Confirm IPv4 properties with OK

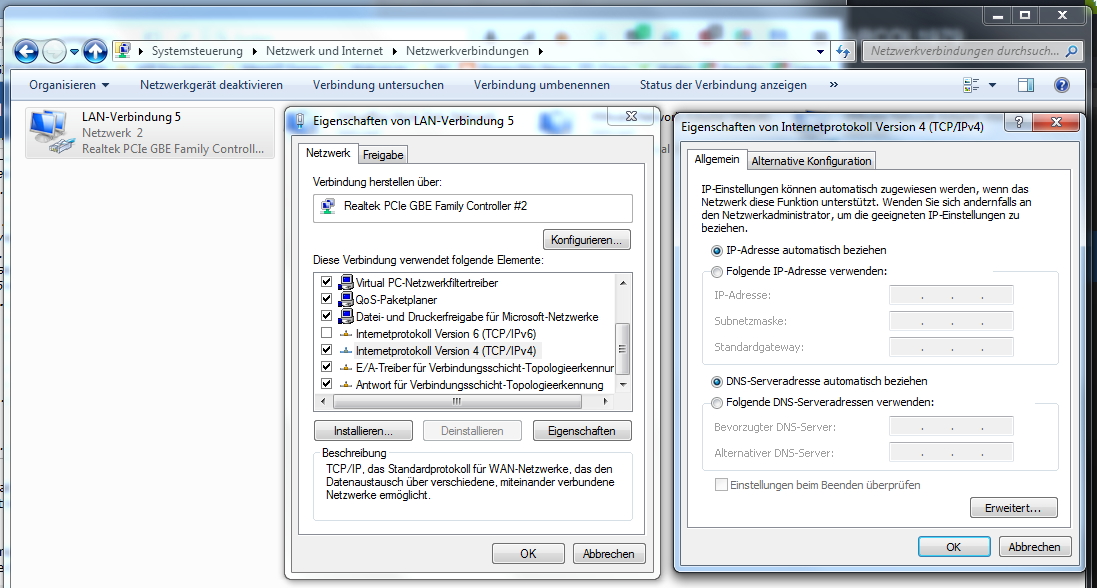pos(954,547)
